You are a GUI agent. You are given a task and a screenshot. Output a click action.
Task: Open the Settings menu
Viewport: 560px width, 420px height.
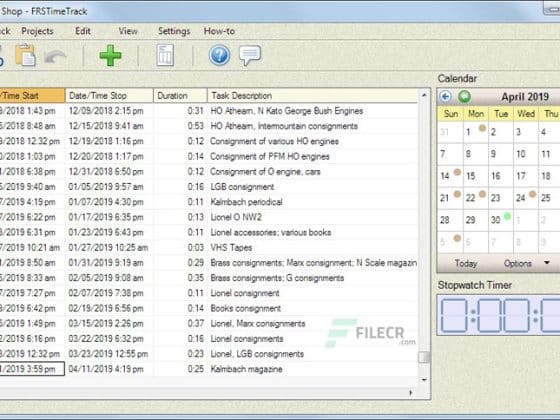coord(174,31)
